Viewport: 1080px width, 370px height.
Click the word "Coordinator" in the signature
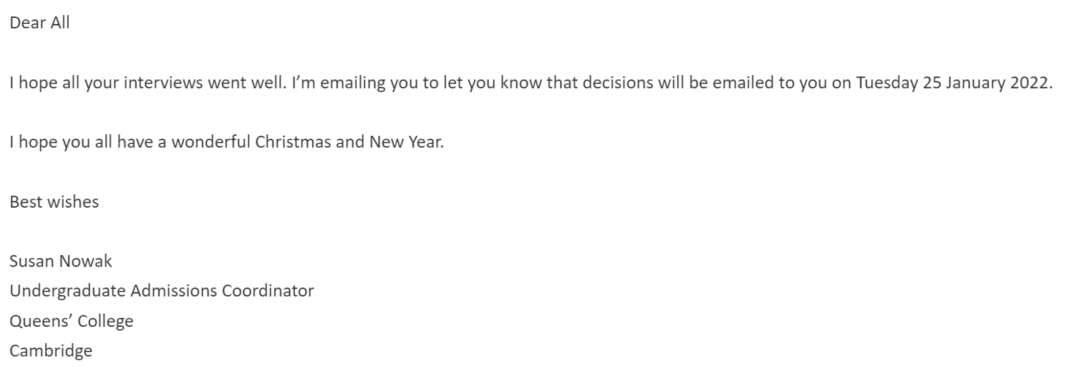click(x=268, y=291)
